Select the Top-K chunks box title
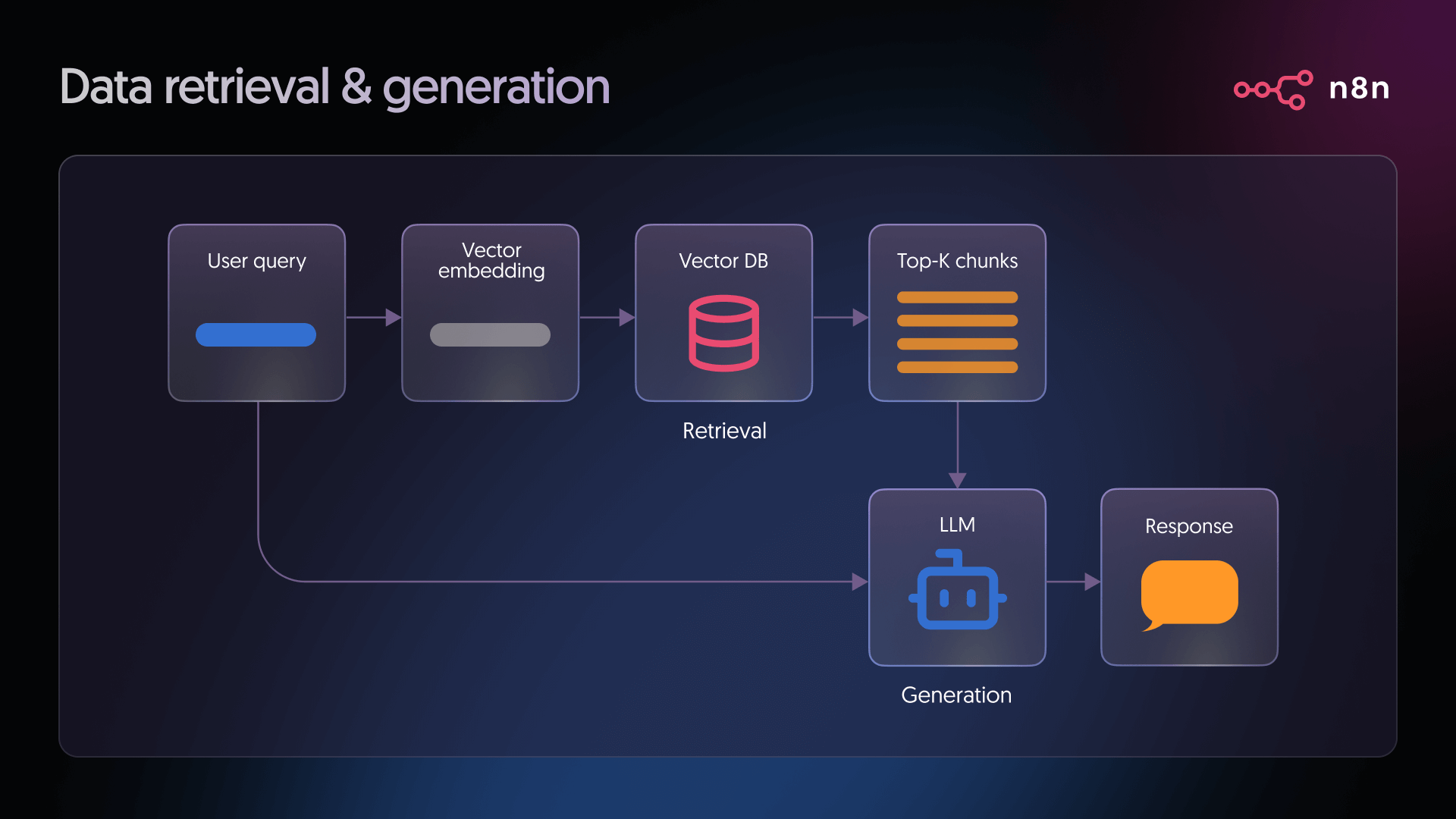 [957, 261]
